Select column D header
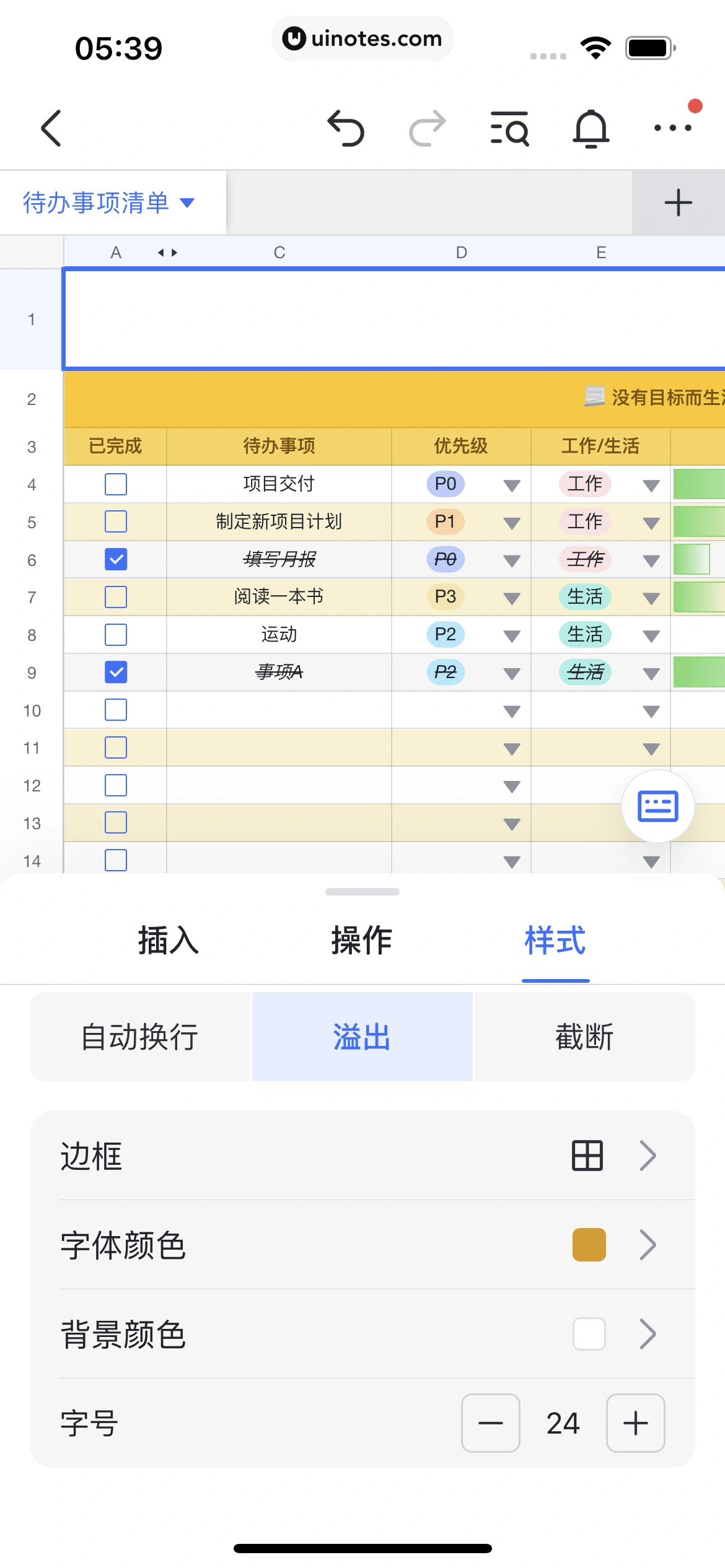 click(462, 253)
